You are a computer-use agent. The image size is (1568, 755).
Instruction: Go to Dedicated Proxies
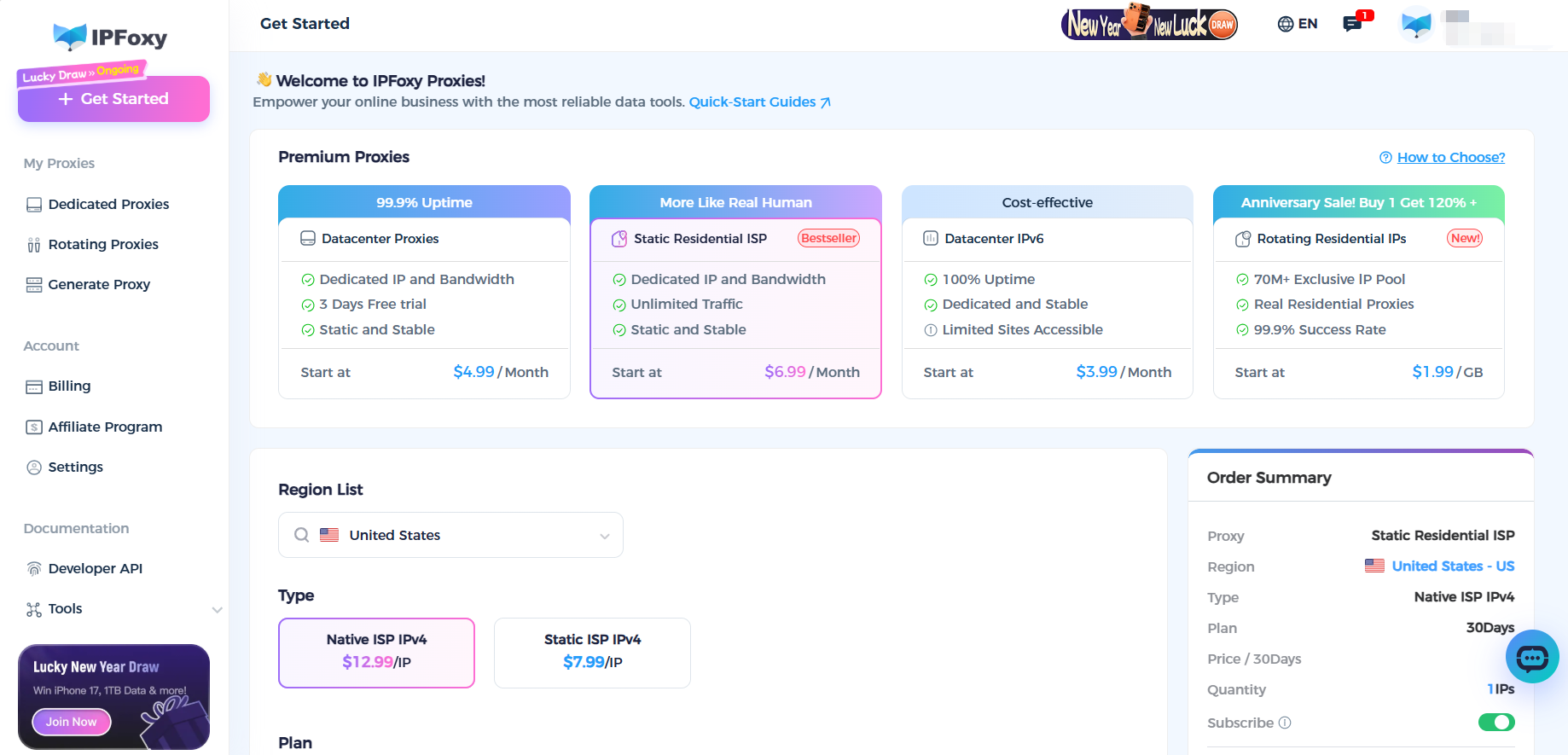point(108,204)
